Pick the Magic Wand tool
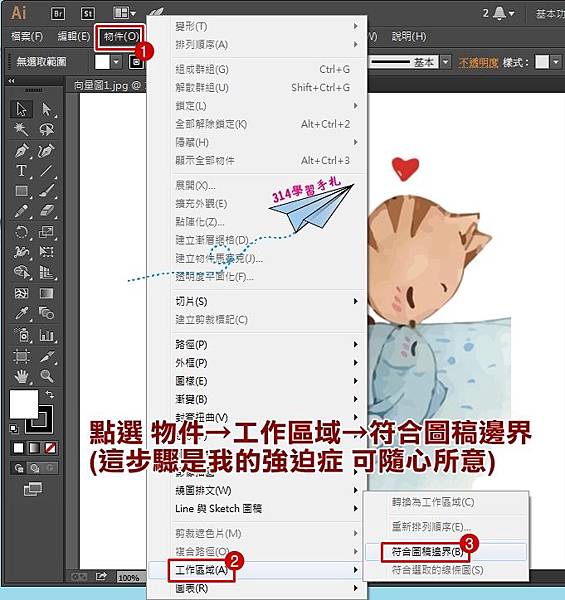 [x=21, y=129]
